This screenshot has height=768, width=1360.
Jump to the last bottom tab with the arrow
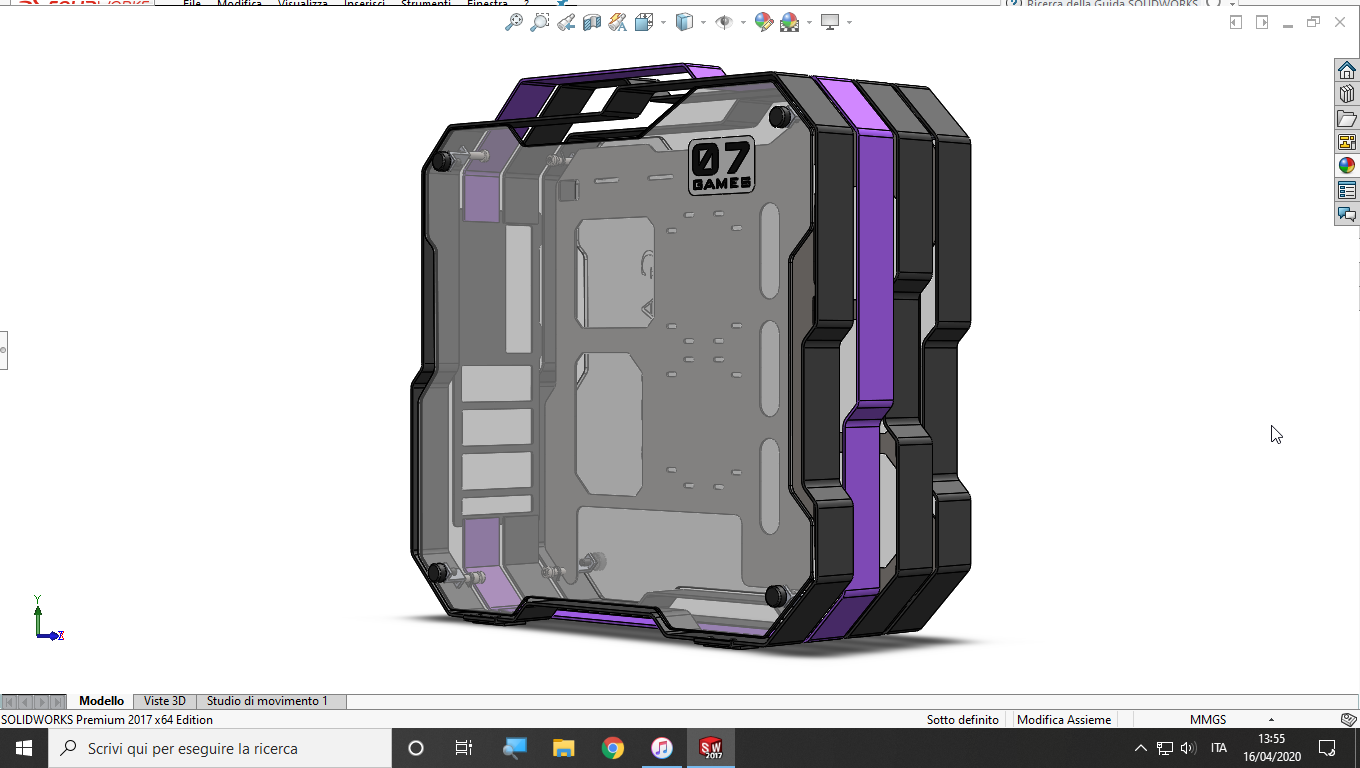(x=58, y=702)
